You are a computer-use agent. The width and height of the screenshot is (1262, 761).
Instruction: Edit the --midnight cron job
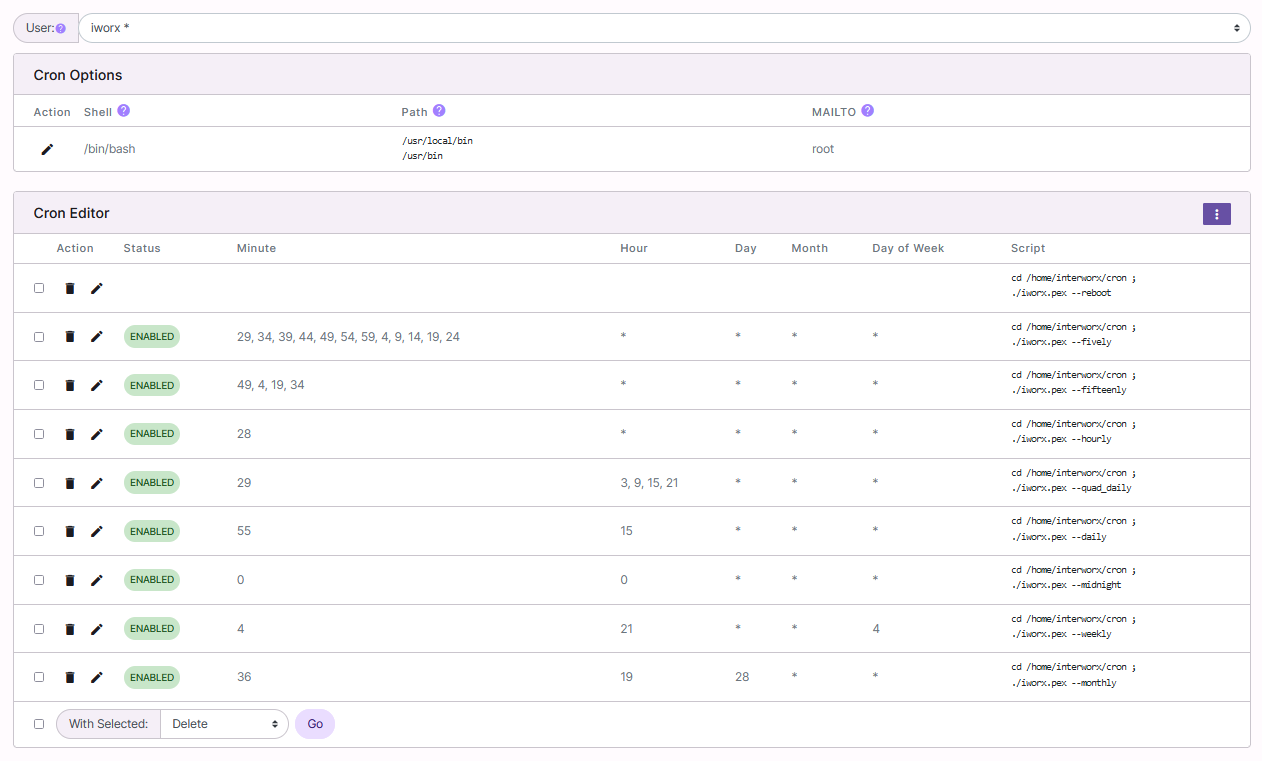(96, 580)
